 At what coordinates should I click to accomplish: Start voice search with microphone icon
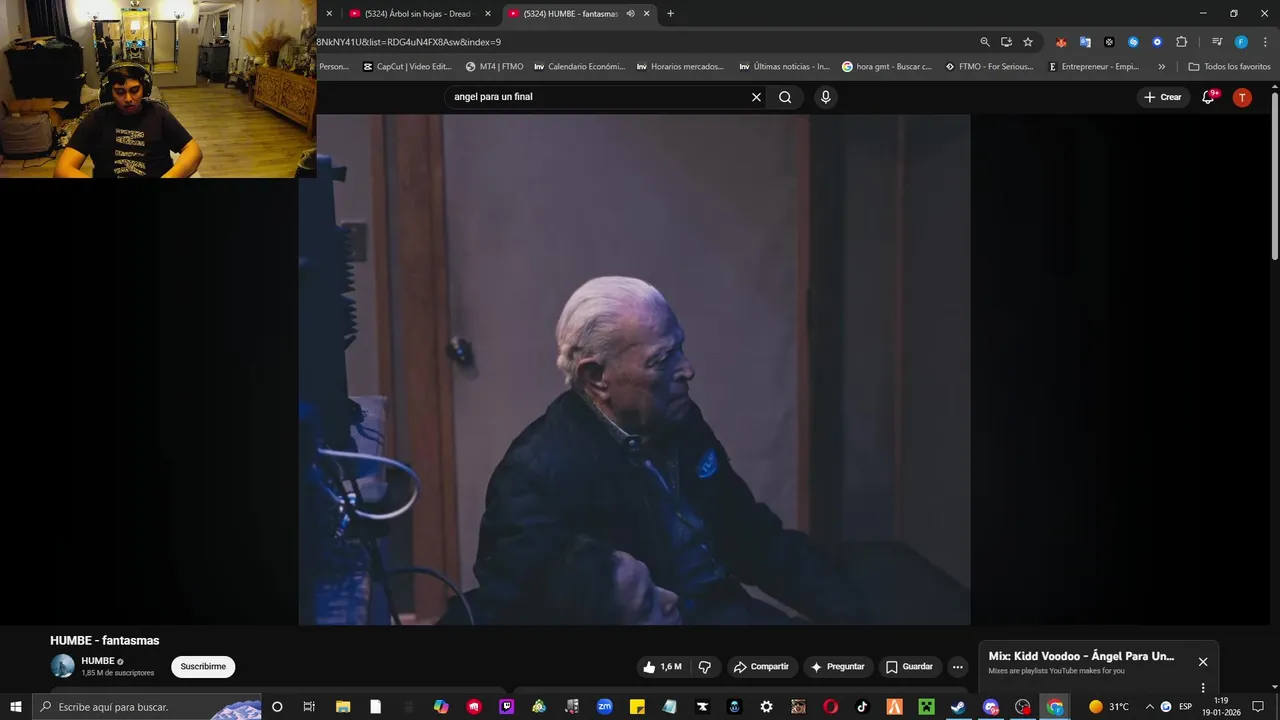[825, 97]
